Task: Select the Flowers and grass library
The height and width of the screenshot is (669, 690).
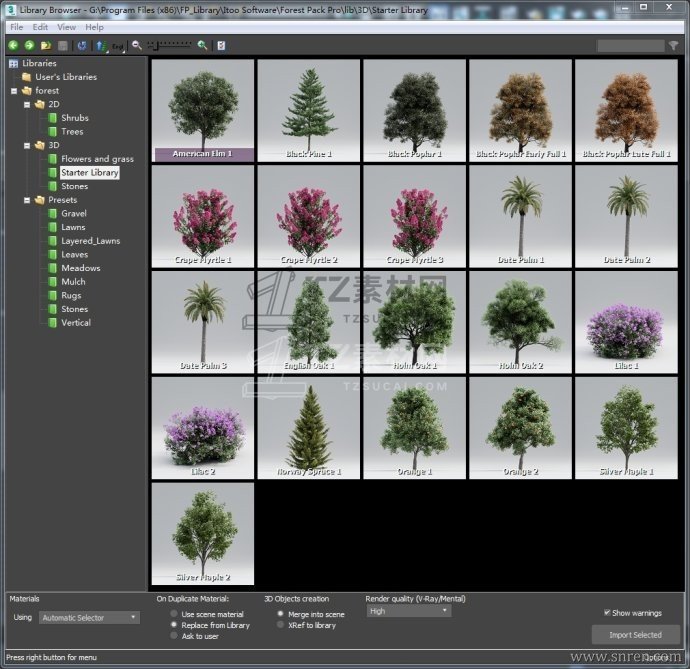Action: [97, 159]
